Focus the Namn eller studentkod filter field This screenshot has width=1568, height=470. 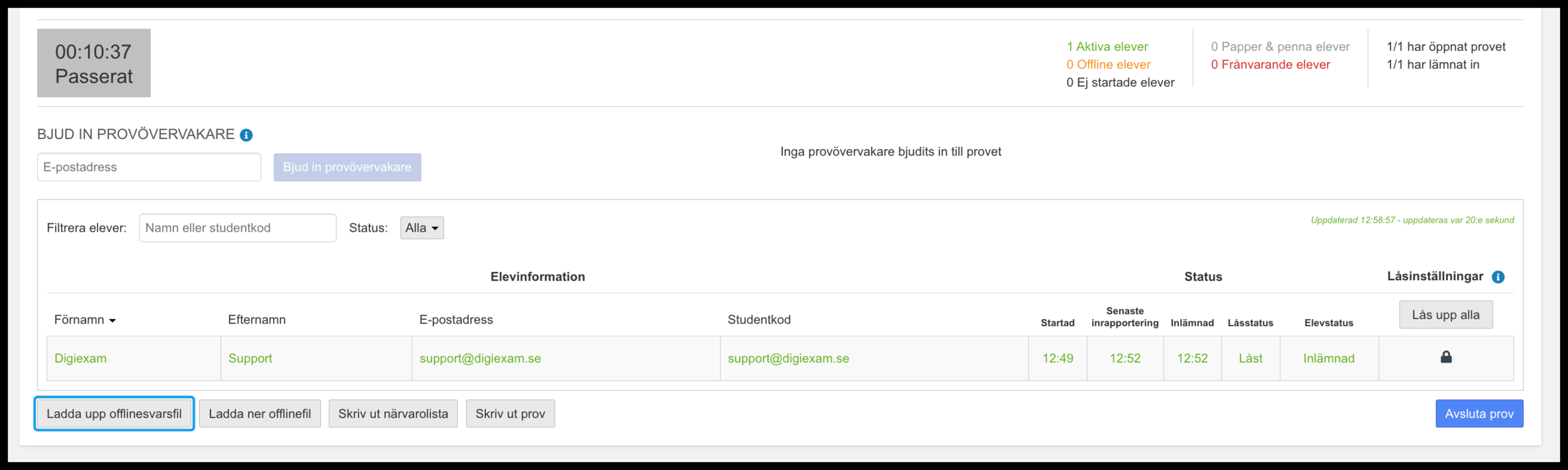coord(237,228)
